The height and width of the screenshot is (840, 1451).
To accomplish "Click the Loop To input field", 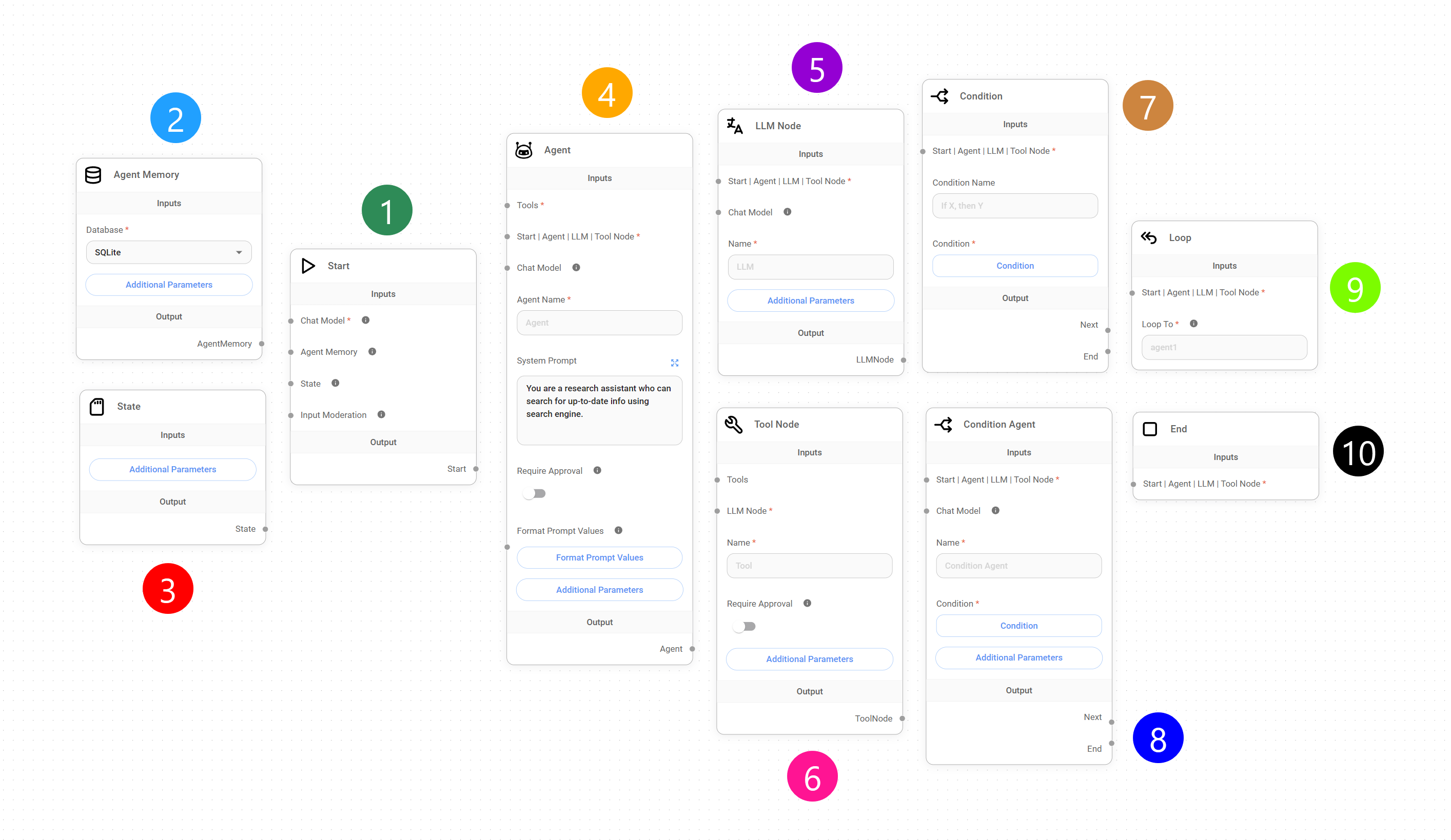I will tap(1224, 348).
